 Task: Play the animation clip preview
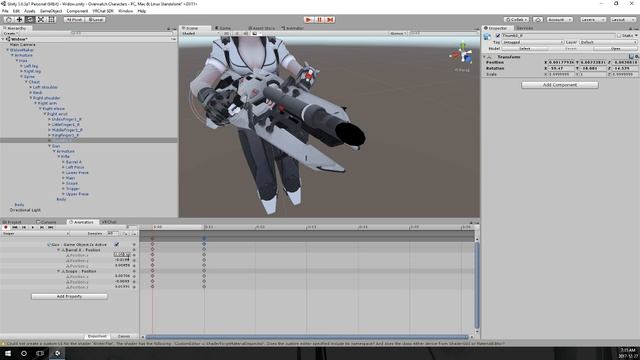coord(33,227)
